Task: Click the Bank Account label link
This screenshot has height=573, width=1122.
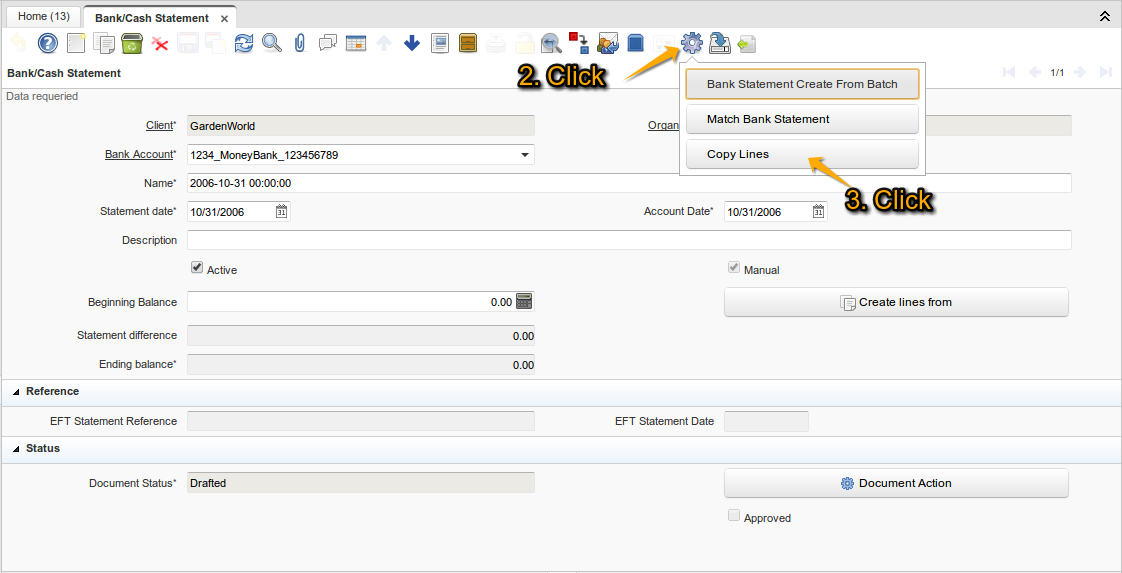Action: coord(139,154)
